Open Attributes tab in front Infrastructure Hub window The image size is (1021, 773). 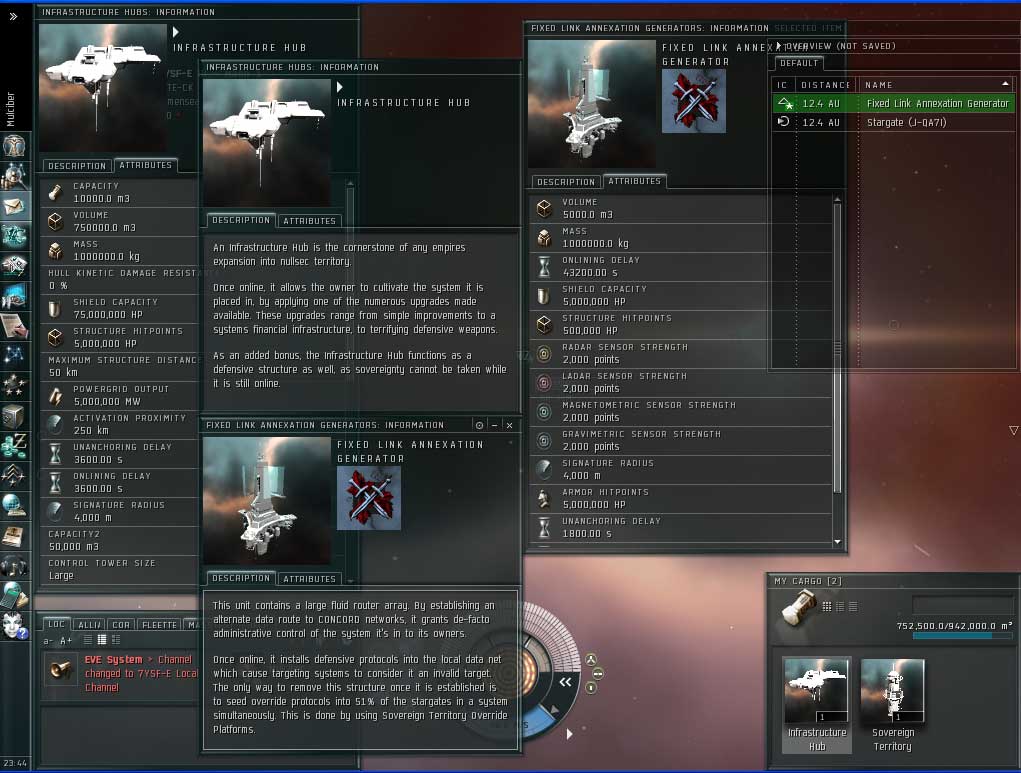click(309, 221)
